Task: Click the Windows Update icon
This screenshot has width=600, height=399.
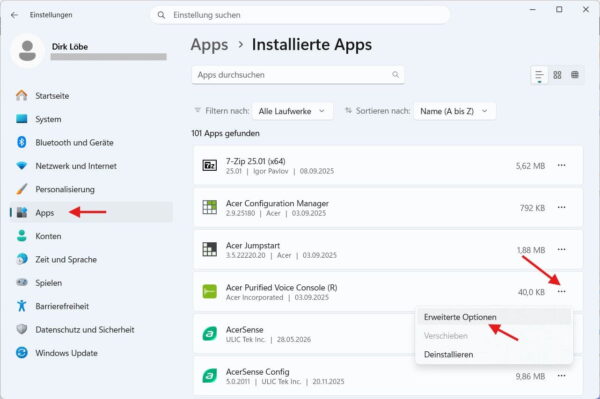Action: [22, 352]
